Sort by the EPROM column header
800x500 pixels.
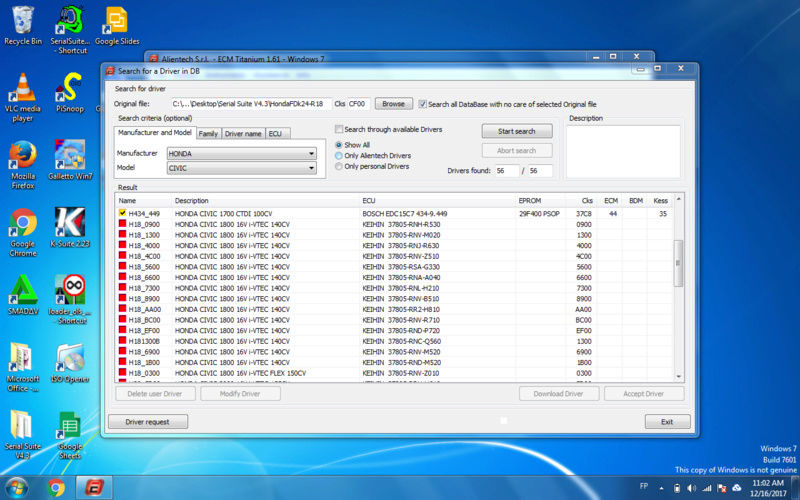(x=540, y=201)
